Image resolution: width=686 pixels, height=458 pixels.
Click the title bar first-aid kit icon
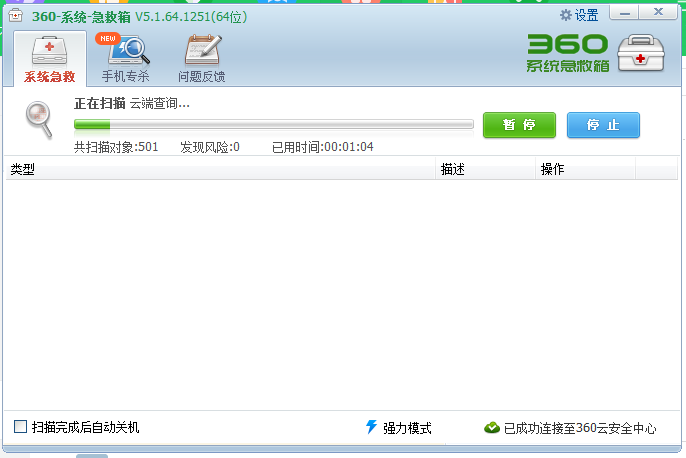[x=16, y=16]
